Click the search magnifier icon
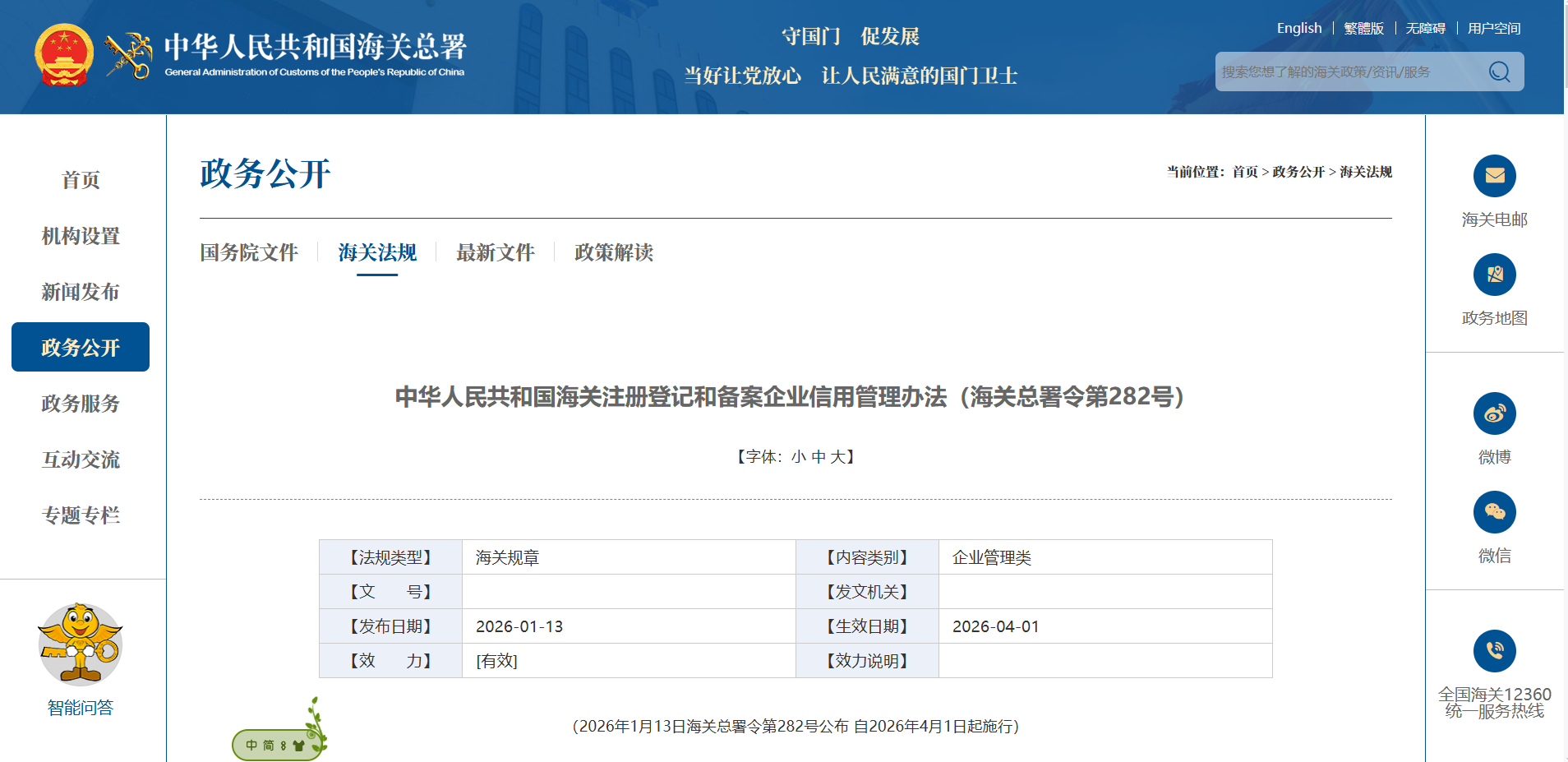The image size is (1568, 762). 1499,72
